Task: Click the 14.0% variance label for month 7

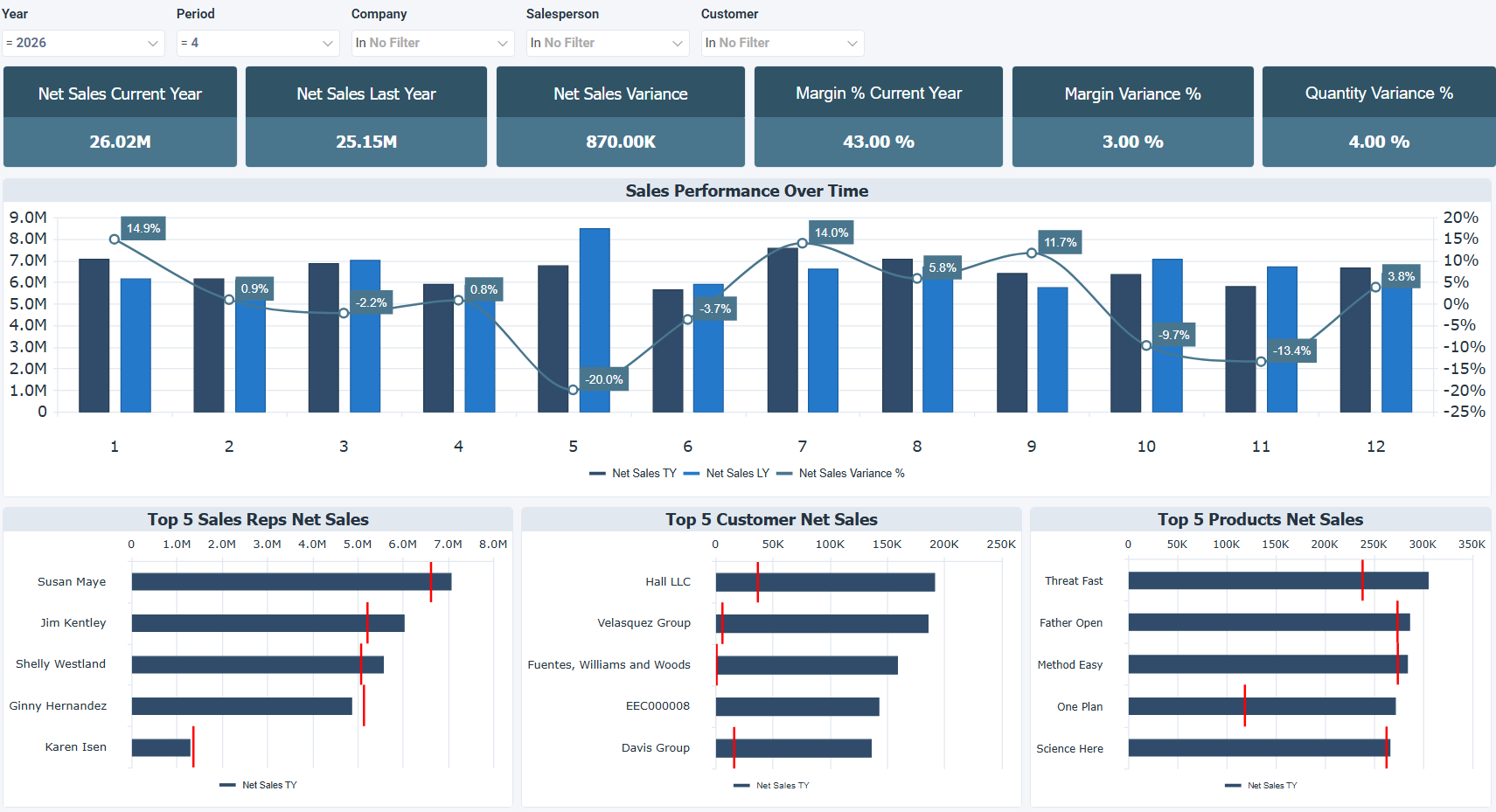Action: [x=831, y=232]
